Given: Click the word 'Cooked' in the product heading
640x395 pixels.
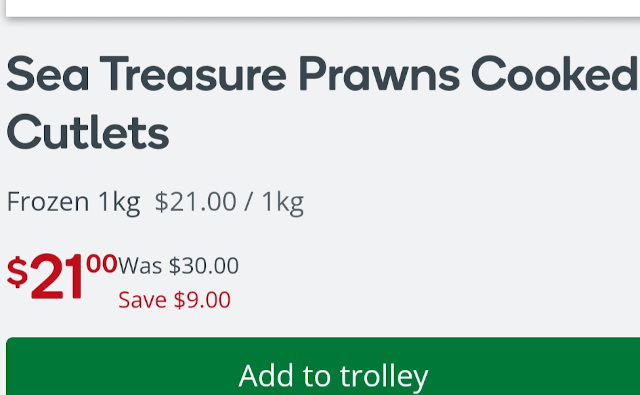Looking at the screenshot, I should [x=555, y=74].
